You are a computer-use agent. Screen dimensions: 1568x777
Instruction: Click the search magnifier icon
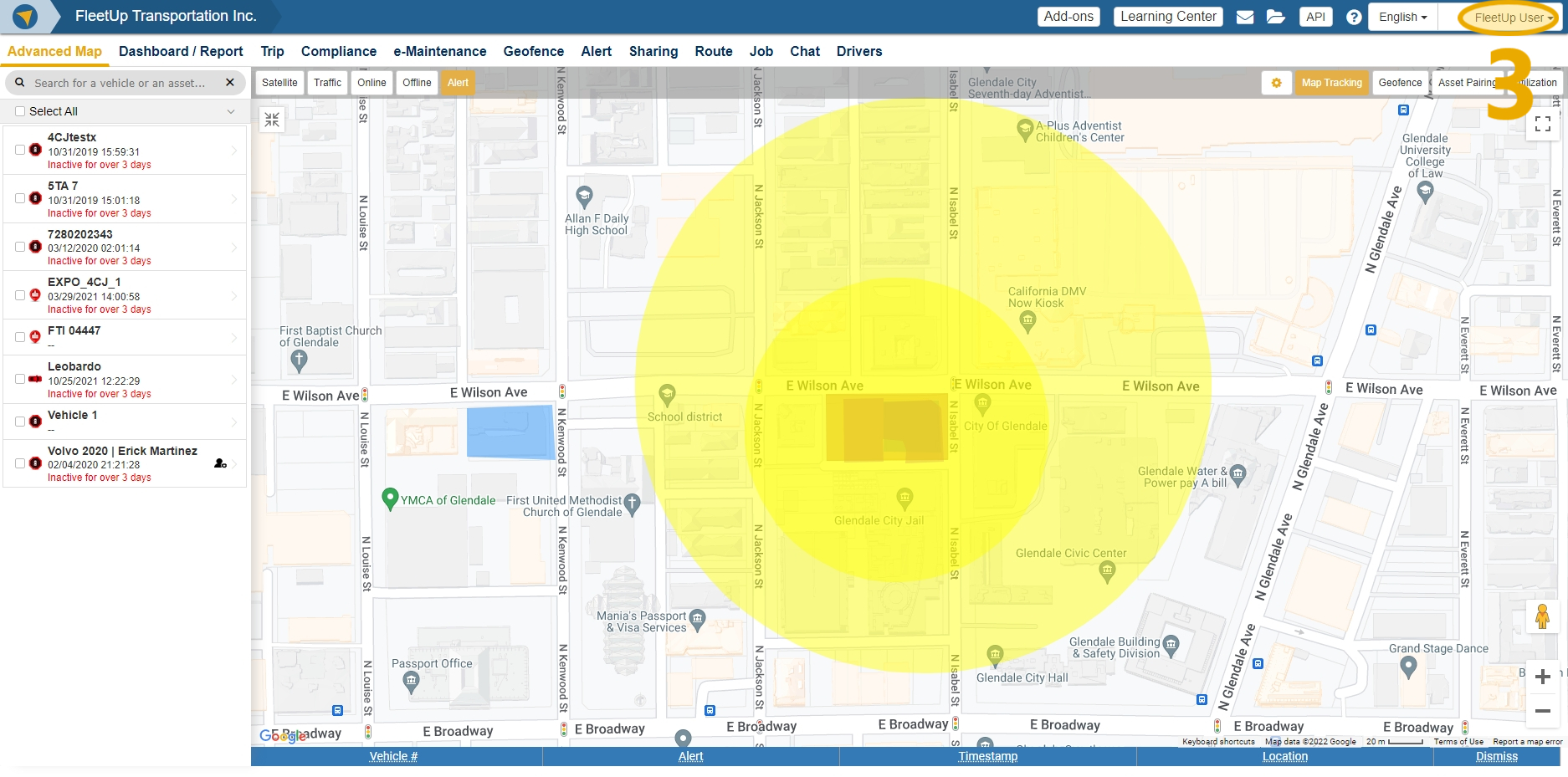point(20,83)
